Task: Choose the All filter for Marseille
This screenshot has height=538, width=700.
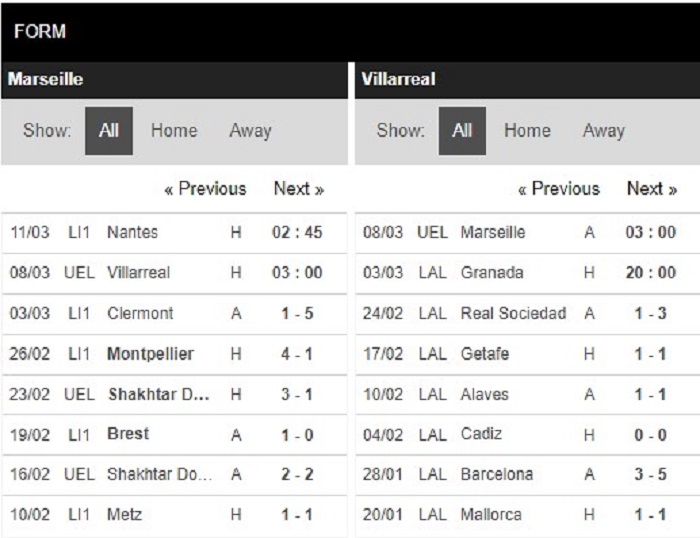Action: tap(109, 131)
